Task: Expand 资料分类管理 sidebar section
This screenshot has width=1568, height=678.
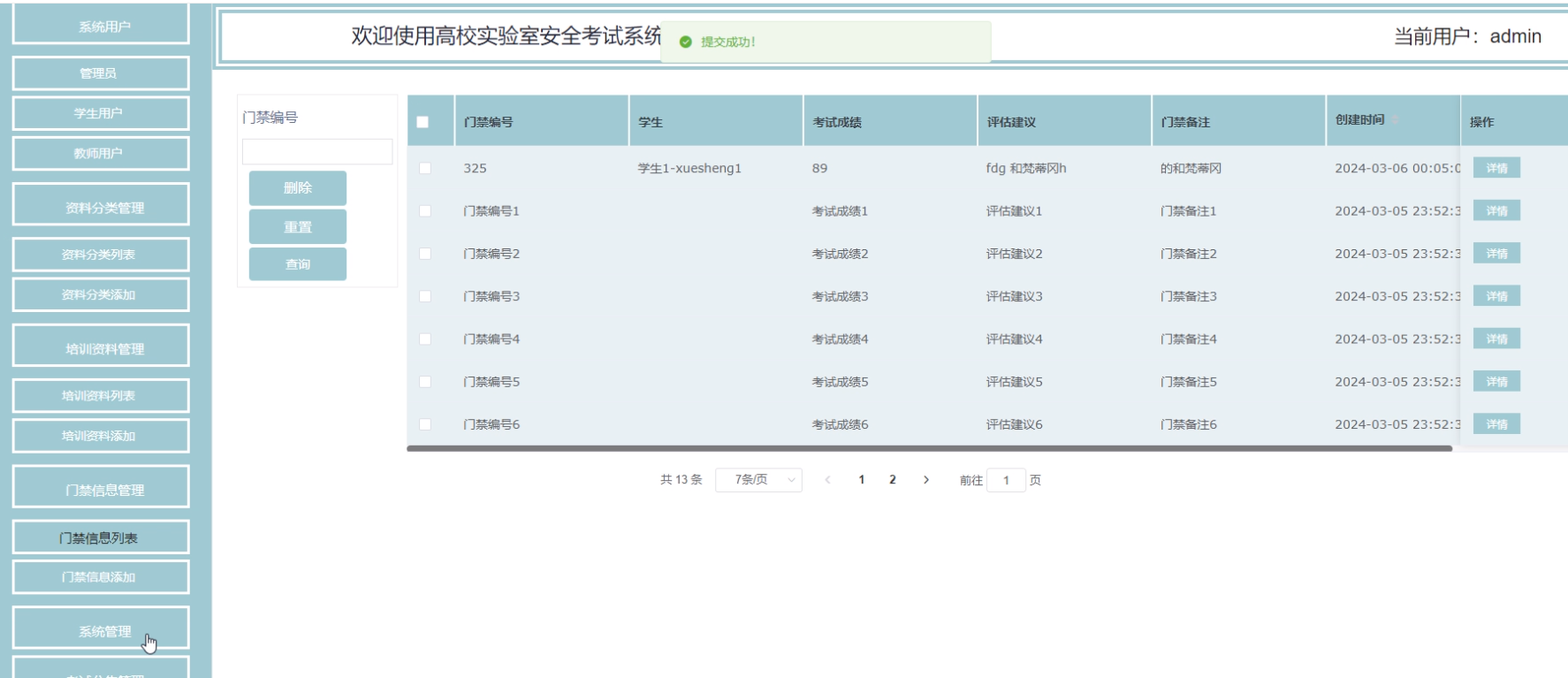Action: coord(101,204)
